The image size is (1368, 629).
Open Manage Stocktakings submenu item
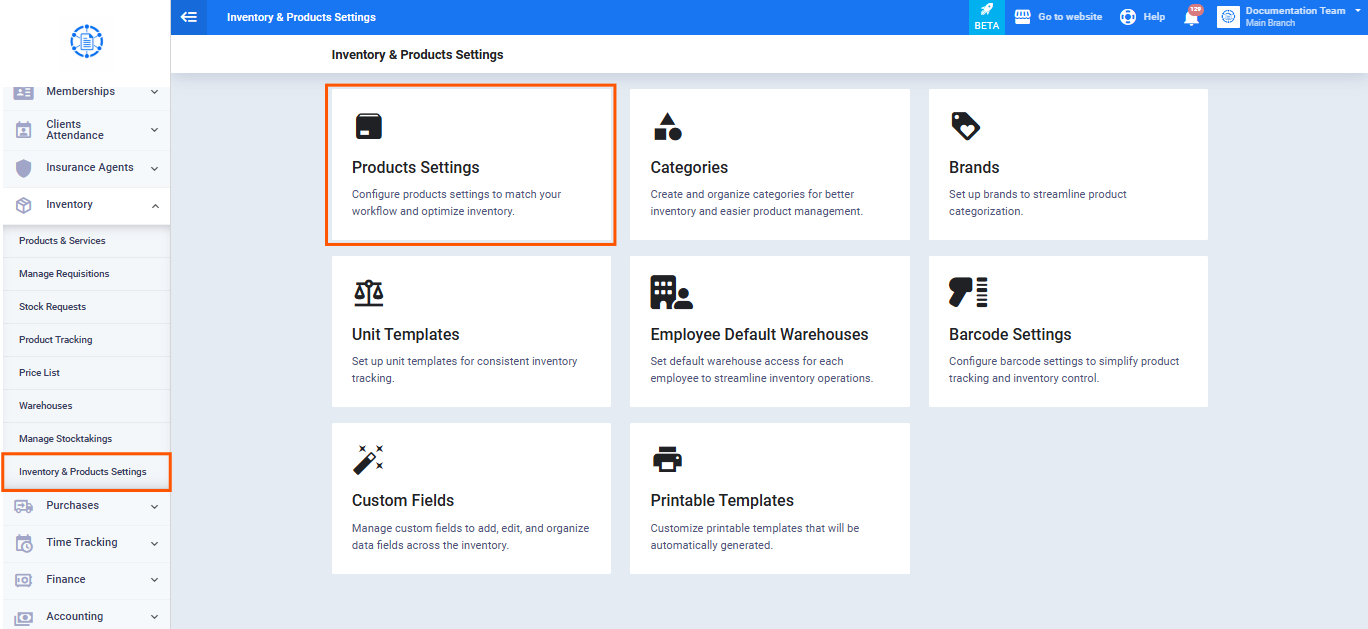coord(85,439)
